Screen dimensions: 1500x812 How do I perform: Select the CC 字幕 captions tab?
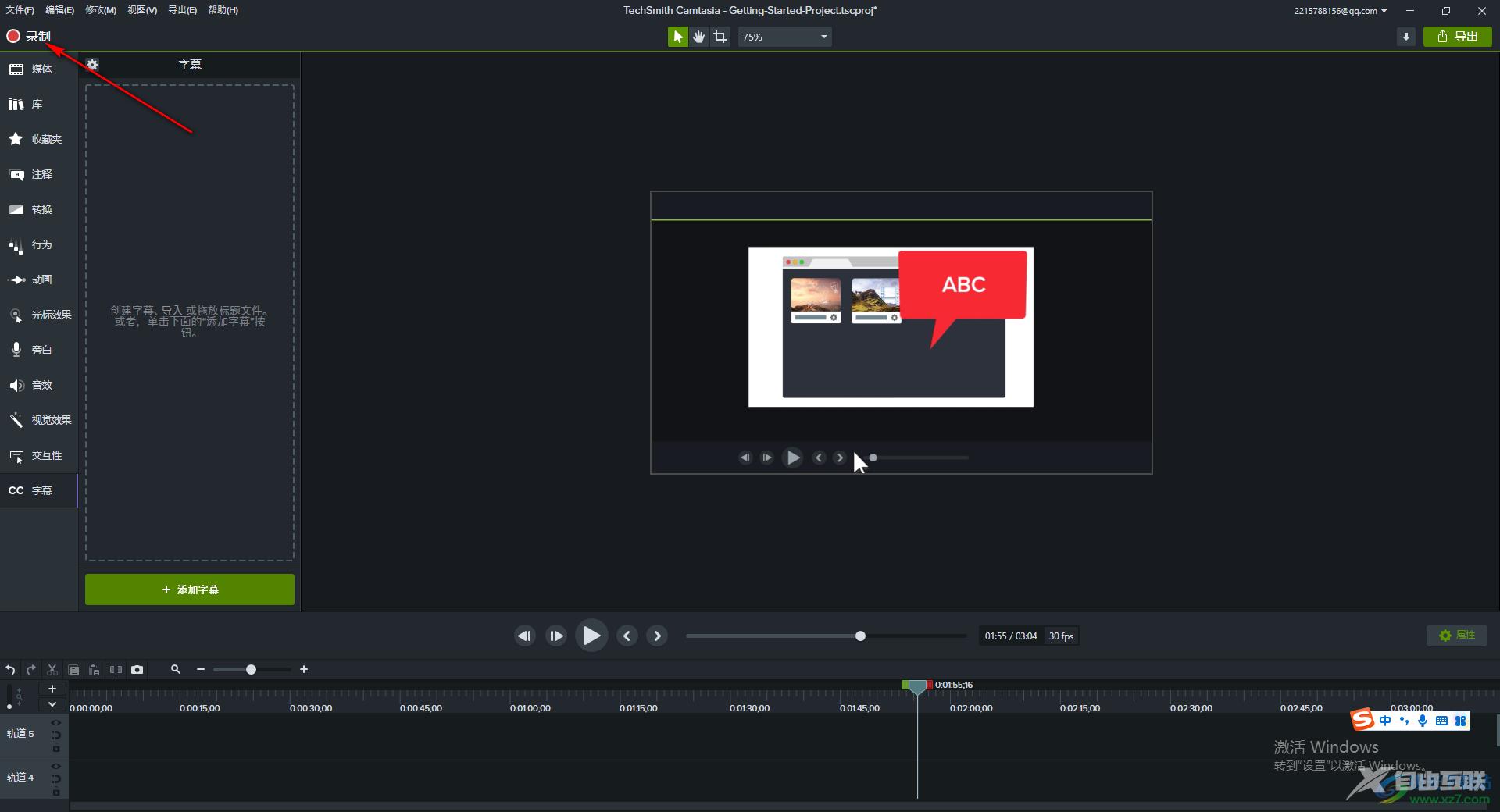39,490
